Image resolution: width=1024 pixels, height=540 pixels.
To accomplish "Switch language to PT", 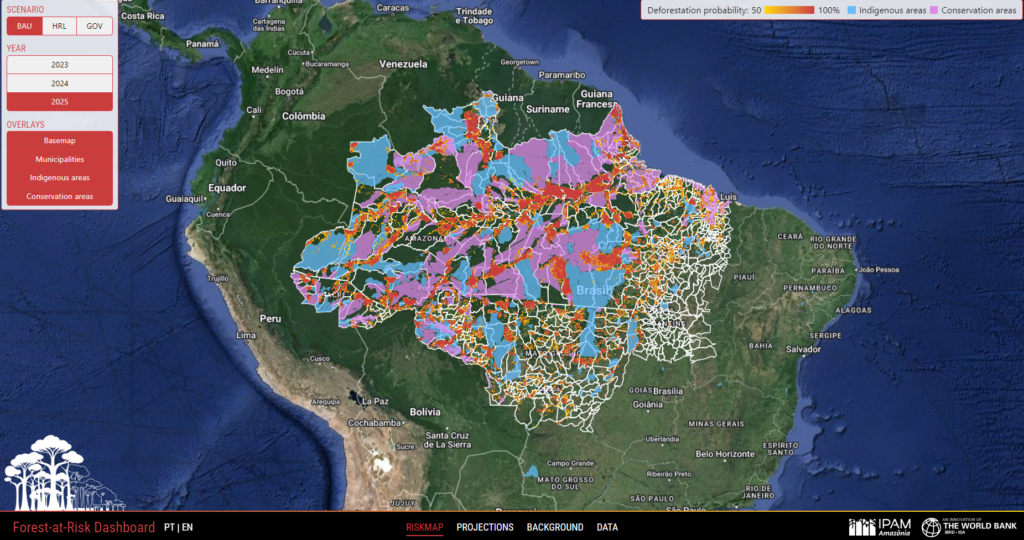I will 169,527.
